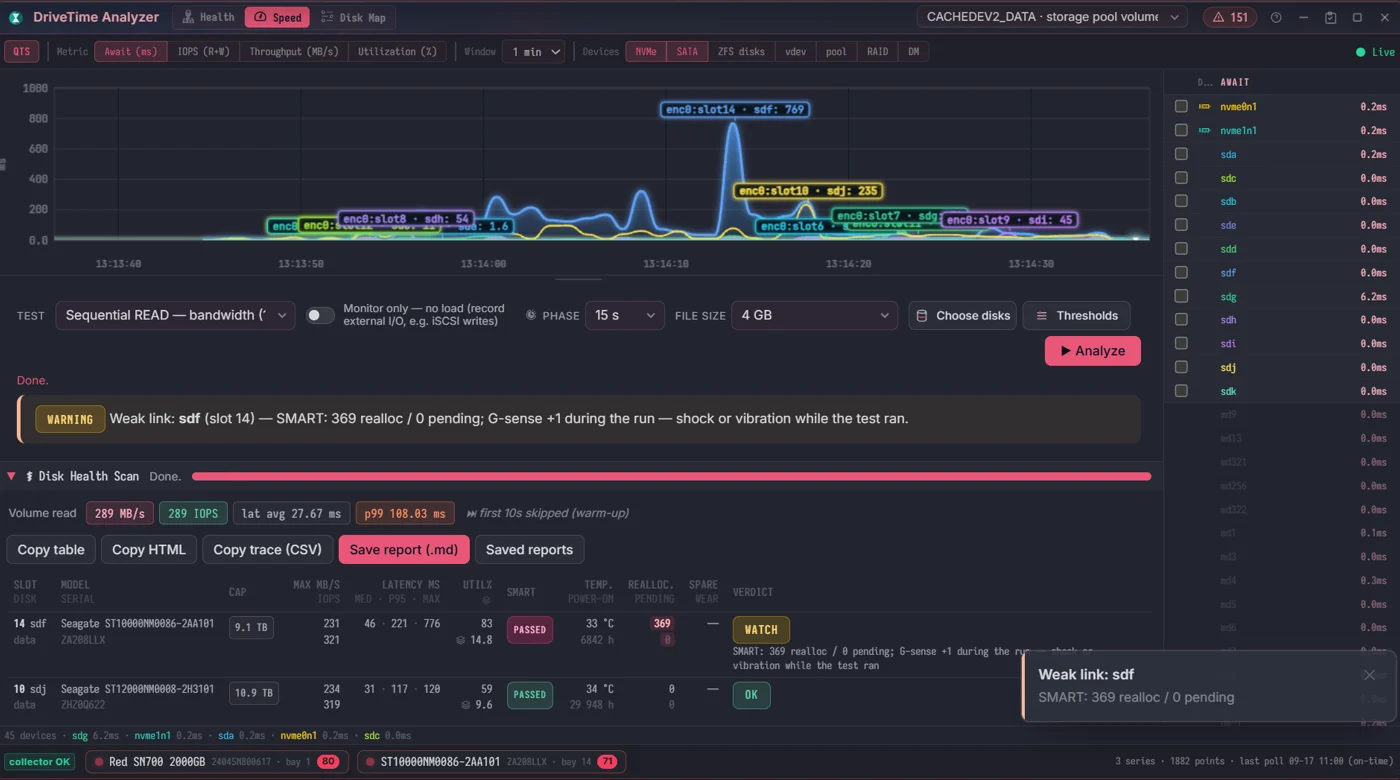The height and width of the screenshot is (780, 1400).
Task: Open Saved reports
Action: [x=530, y=549]
